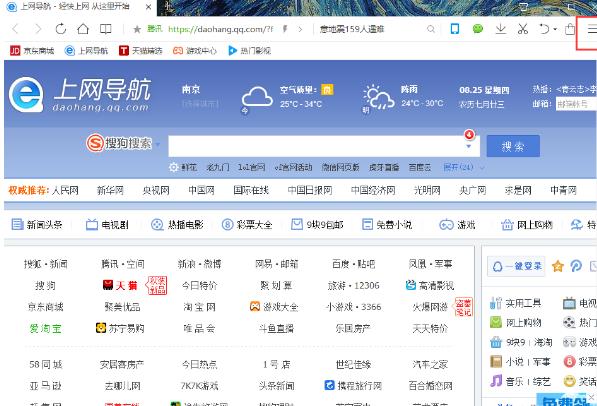This screenshot has height=406, width=597.
Task: Close the 上网导航 browser tab
Action: pos(148,7)
